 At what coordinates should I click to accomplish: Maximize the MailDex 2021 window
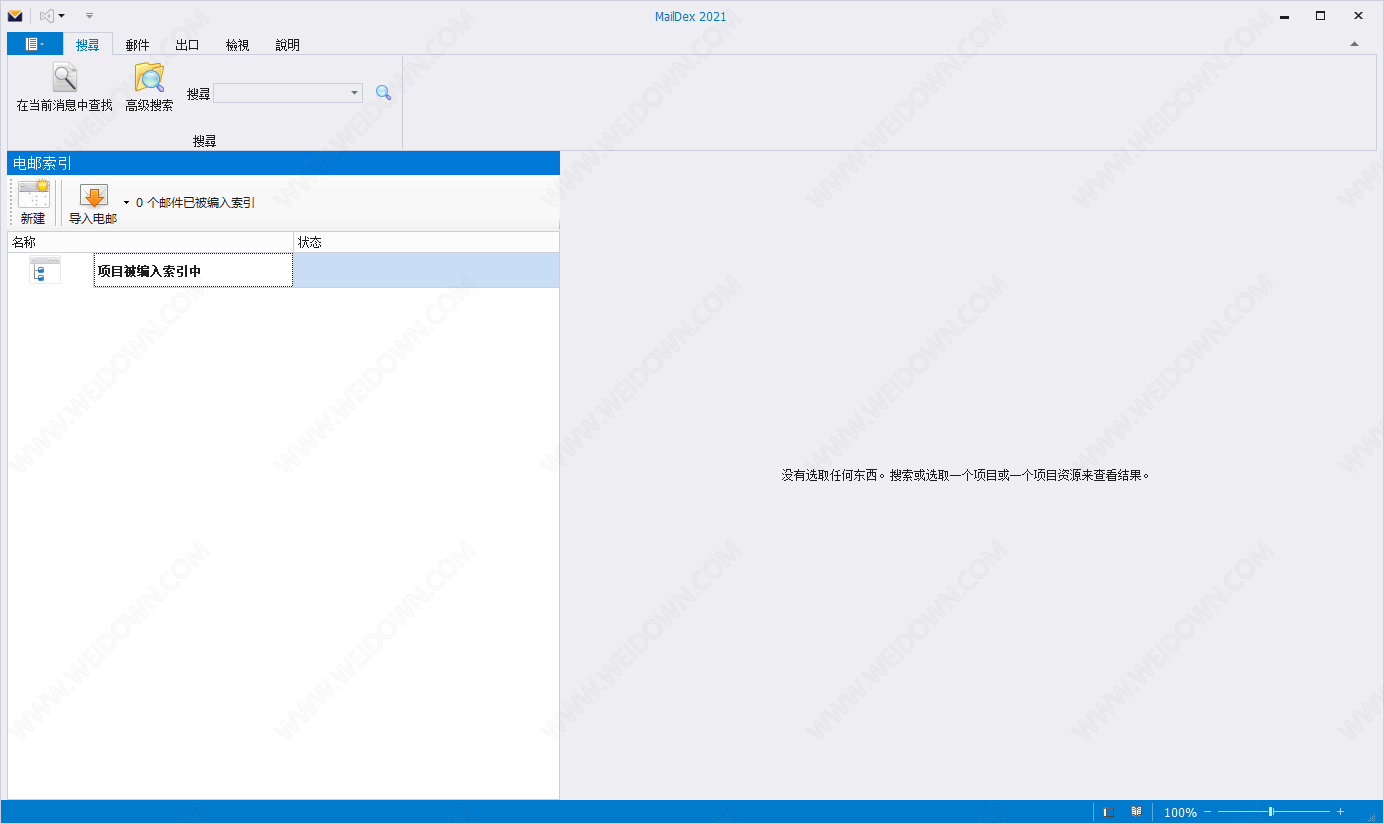click(x=1320, y=15)
